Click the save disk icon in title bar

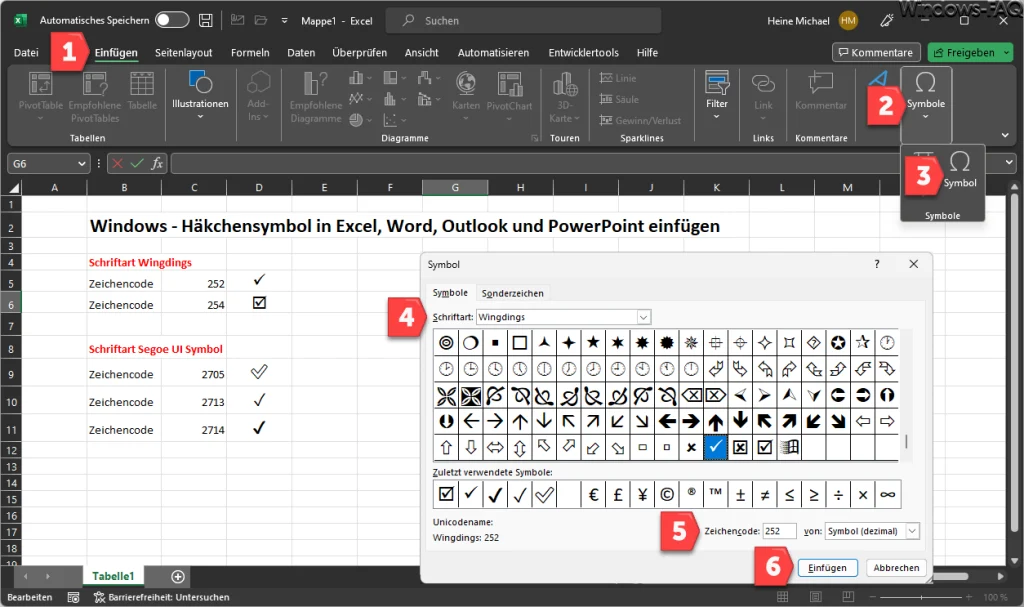tap(206, 20)
